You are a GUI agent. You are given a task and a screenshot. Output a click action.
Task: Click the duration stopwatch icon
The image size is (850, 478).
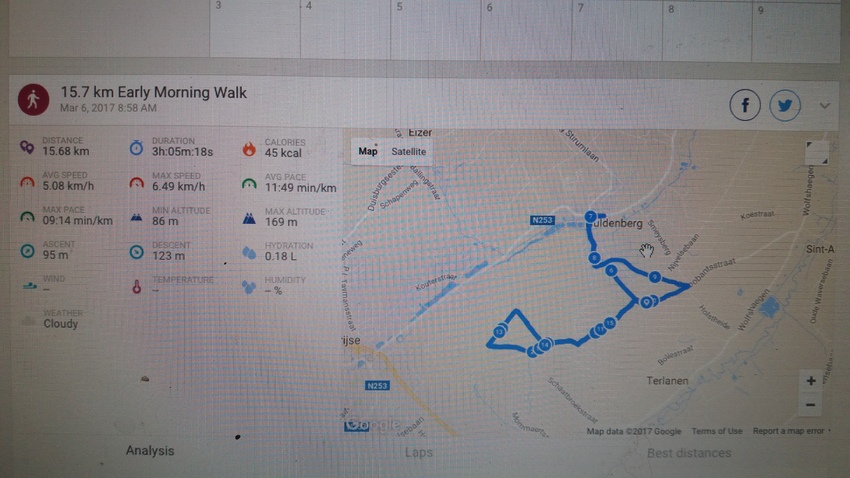(136, 148)
